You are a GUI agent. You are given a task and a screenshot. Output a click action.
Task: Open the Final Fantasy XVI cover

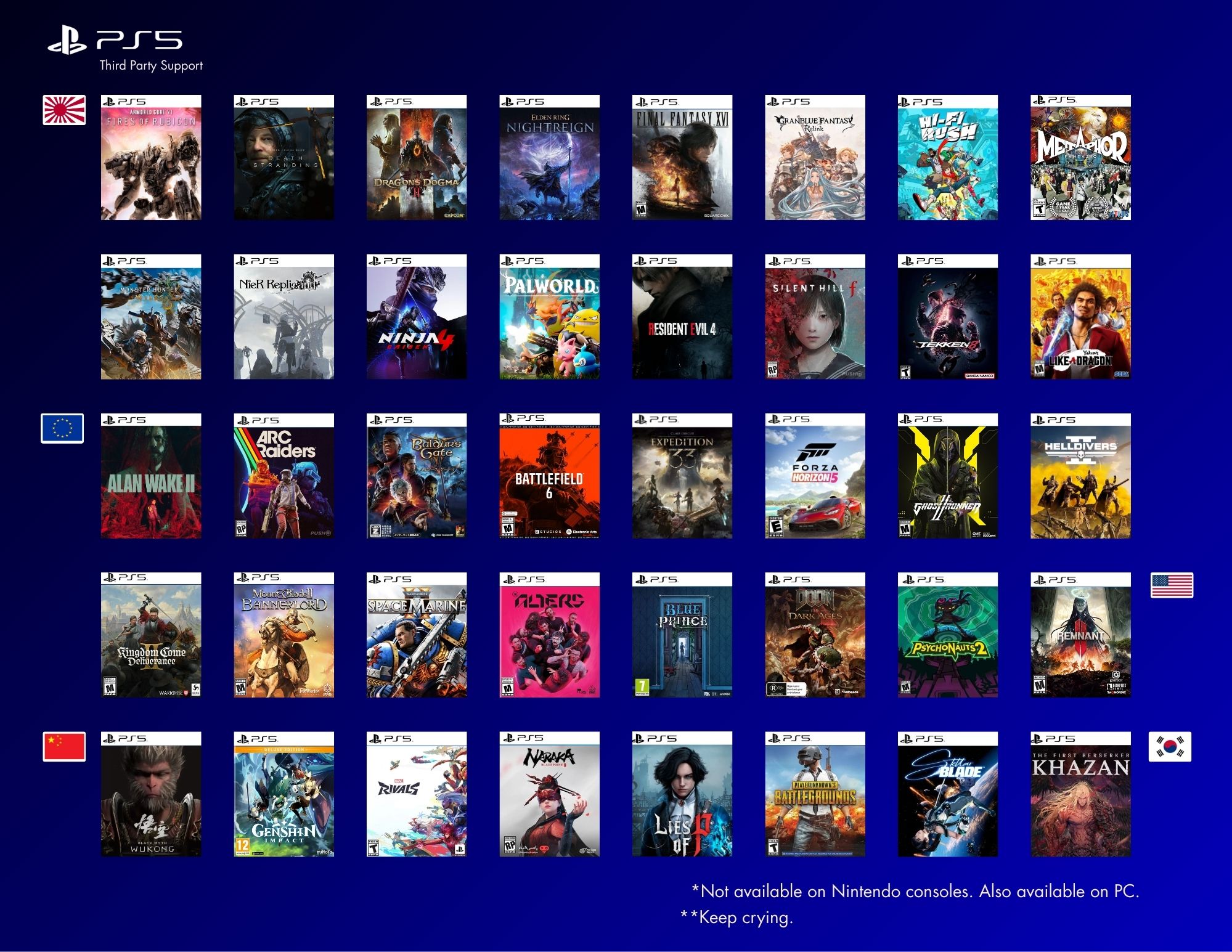coord(682,158)
